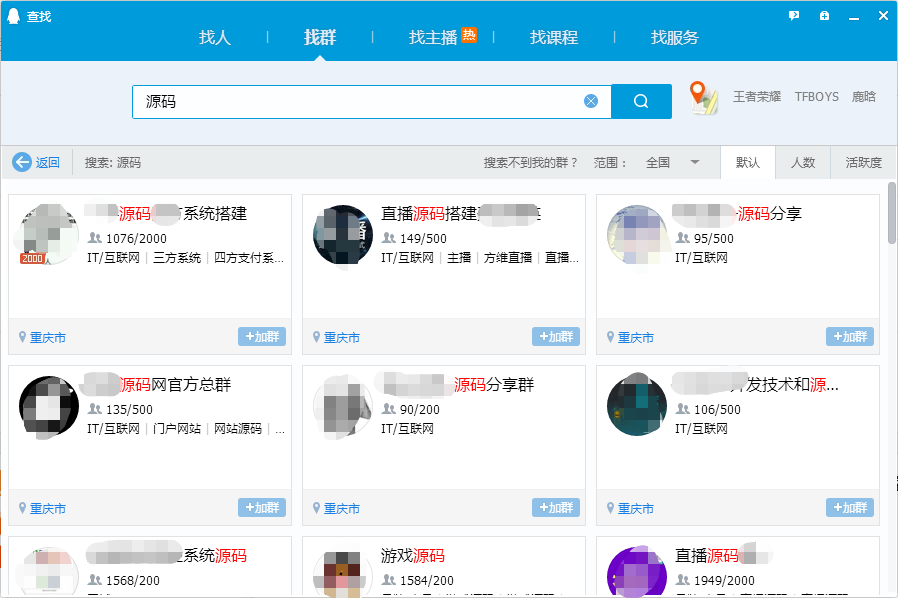898x598 pixels.
Task: Click 重庆市 location in 95/500 card
Action: (635, 338)
